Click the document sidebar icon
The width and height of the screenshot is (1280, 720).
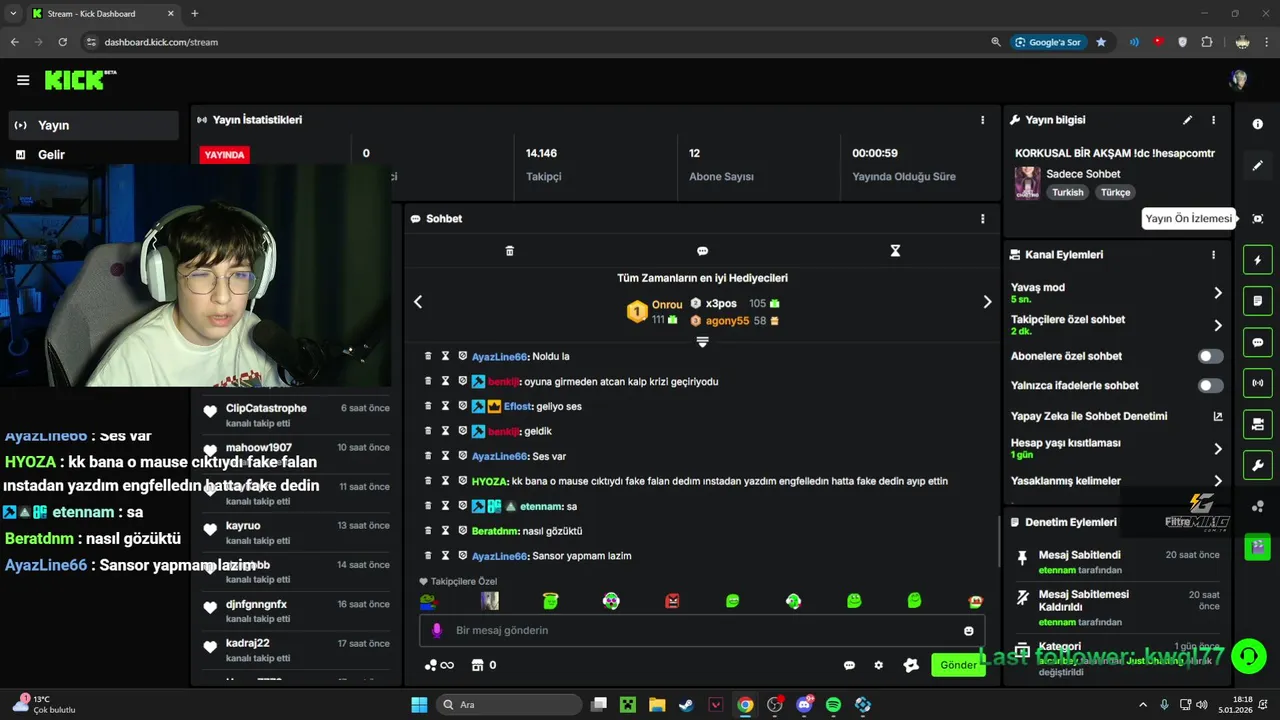click(x=1258, y=301)
